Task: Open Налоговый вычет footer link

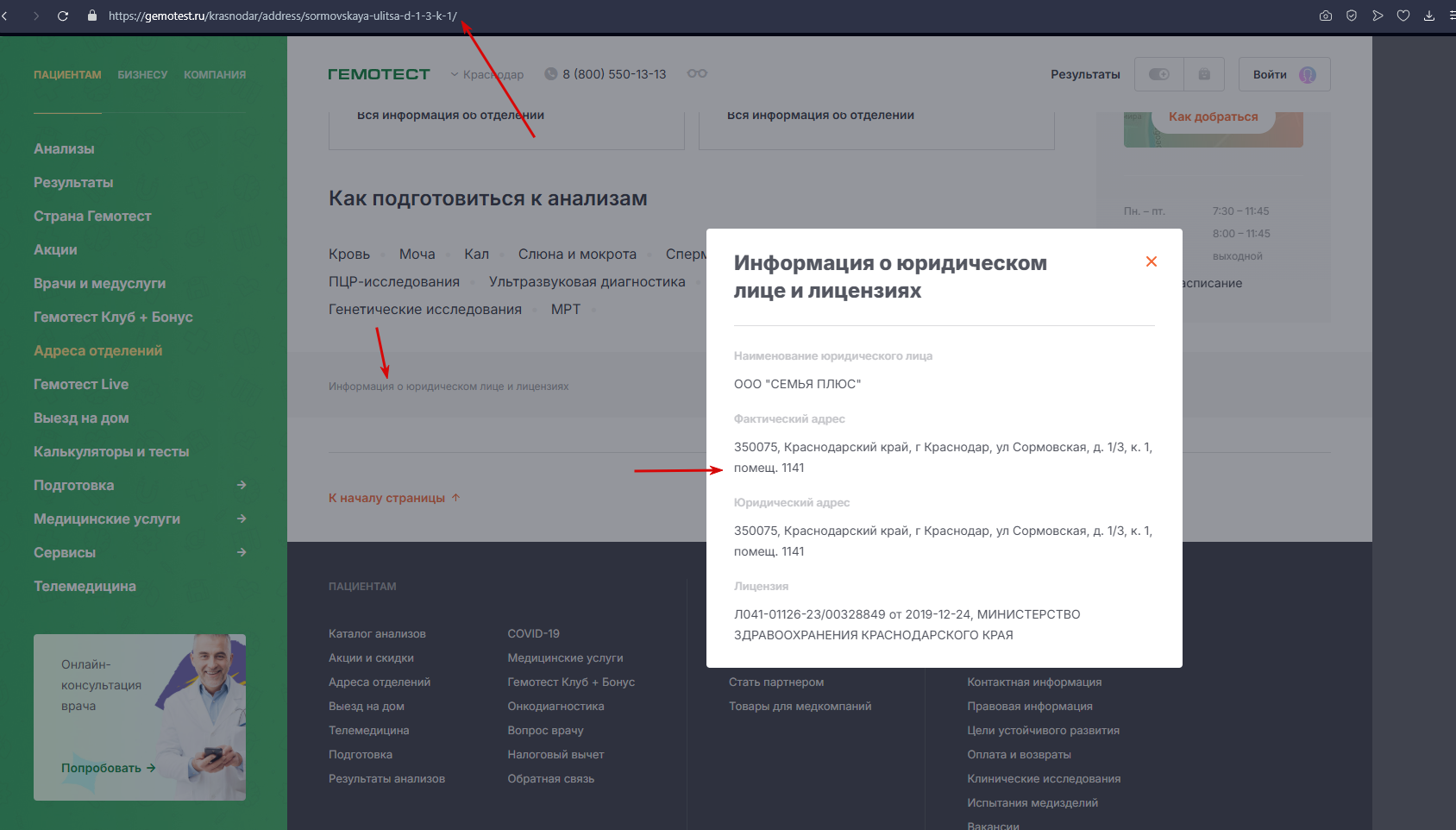Action: click(555, 754)
